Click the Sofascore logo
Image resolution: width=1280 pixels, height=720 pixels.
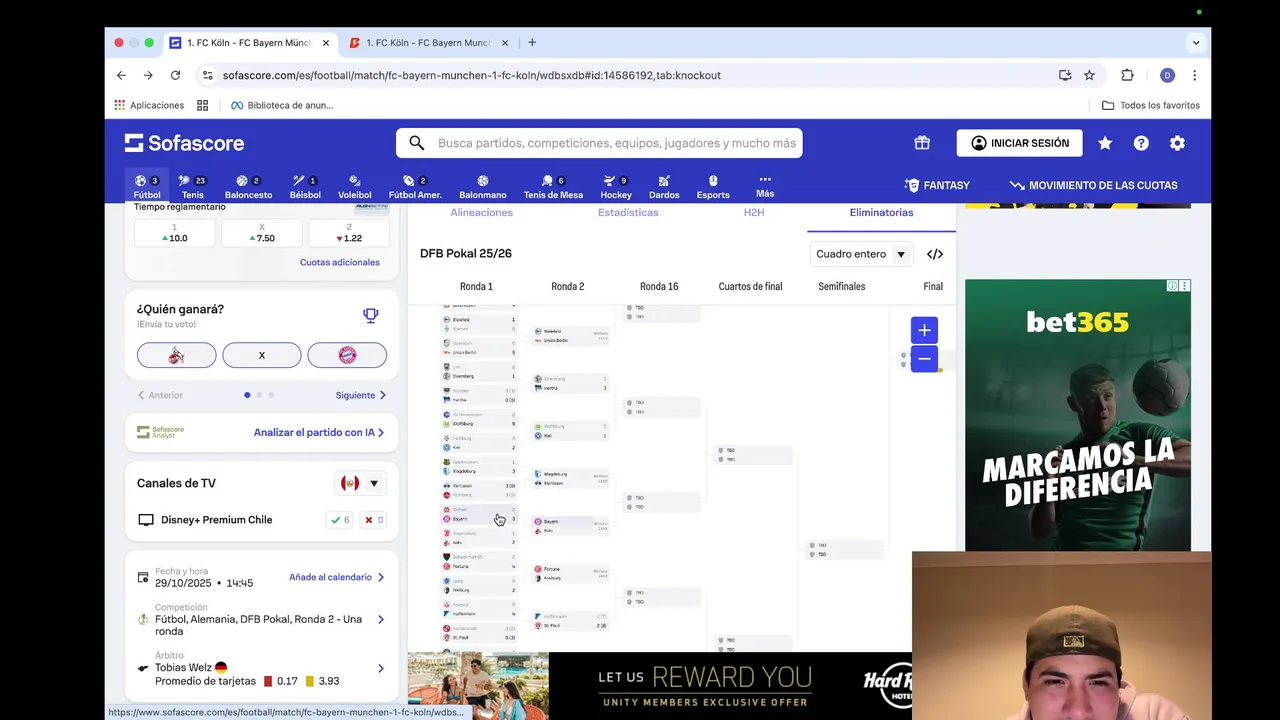coord(184,143)
